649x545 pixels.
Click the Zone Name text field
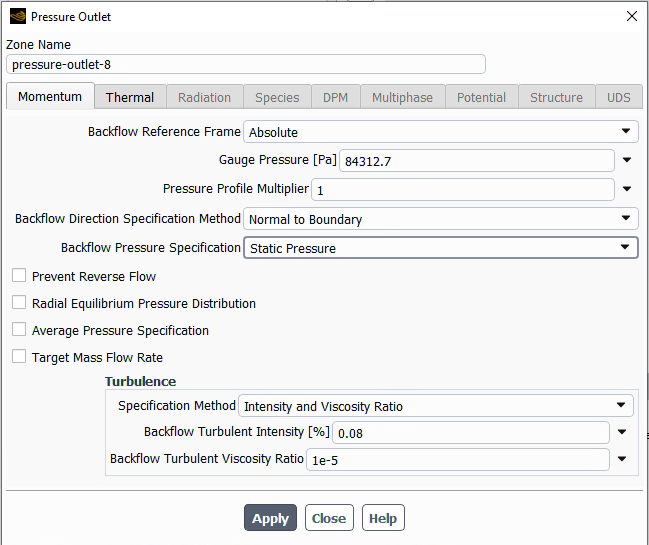246,64
